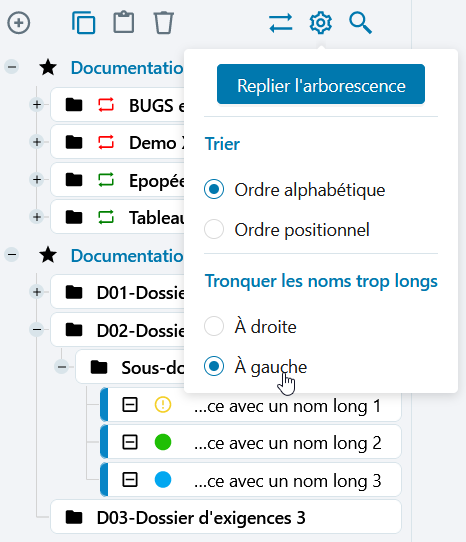
Task: Select "...ce avec un nom long 3" row
Action: 251,480
